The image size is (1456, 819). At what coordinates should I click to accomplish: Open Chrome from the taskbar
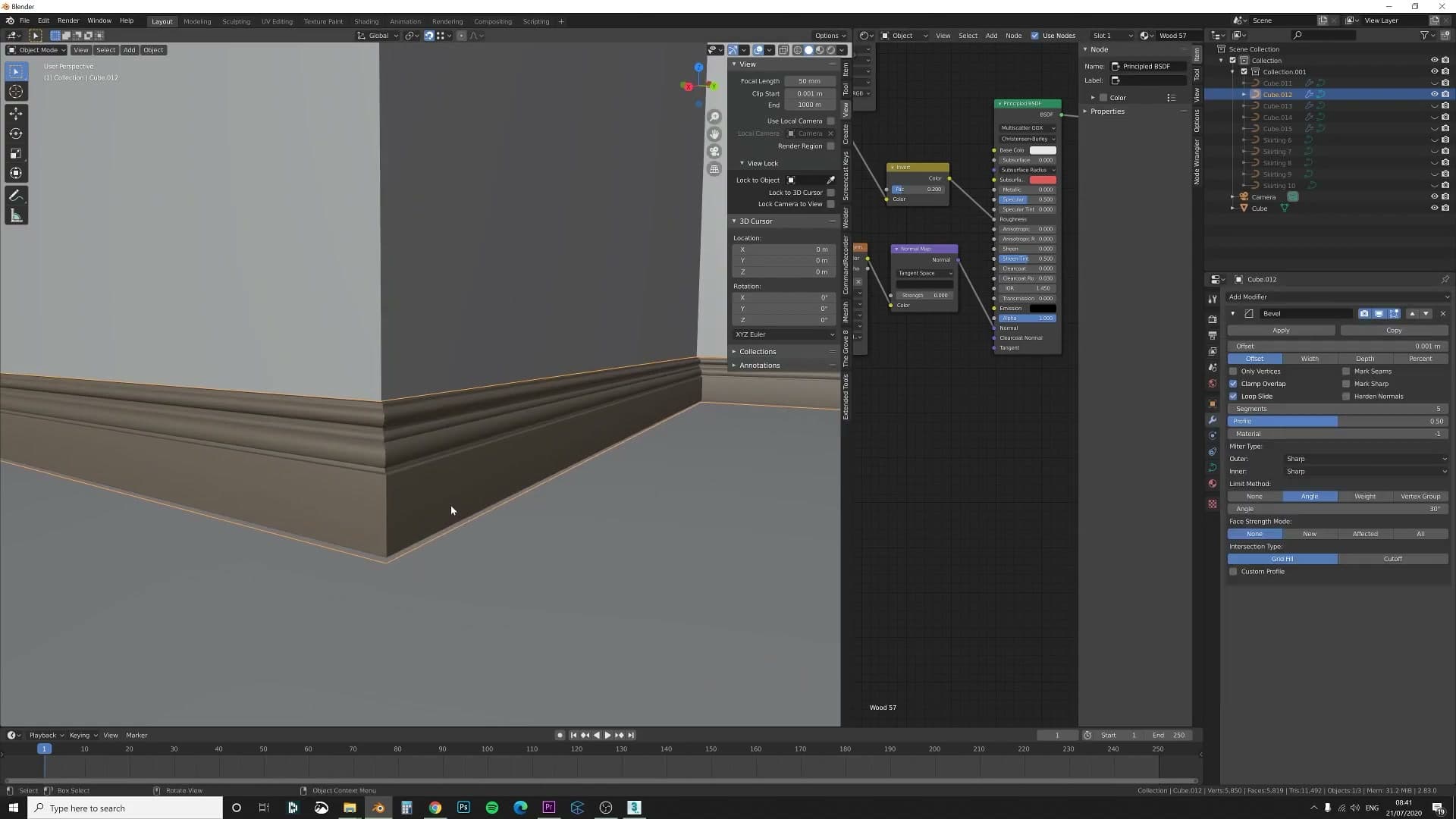[x=435, y=808]
